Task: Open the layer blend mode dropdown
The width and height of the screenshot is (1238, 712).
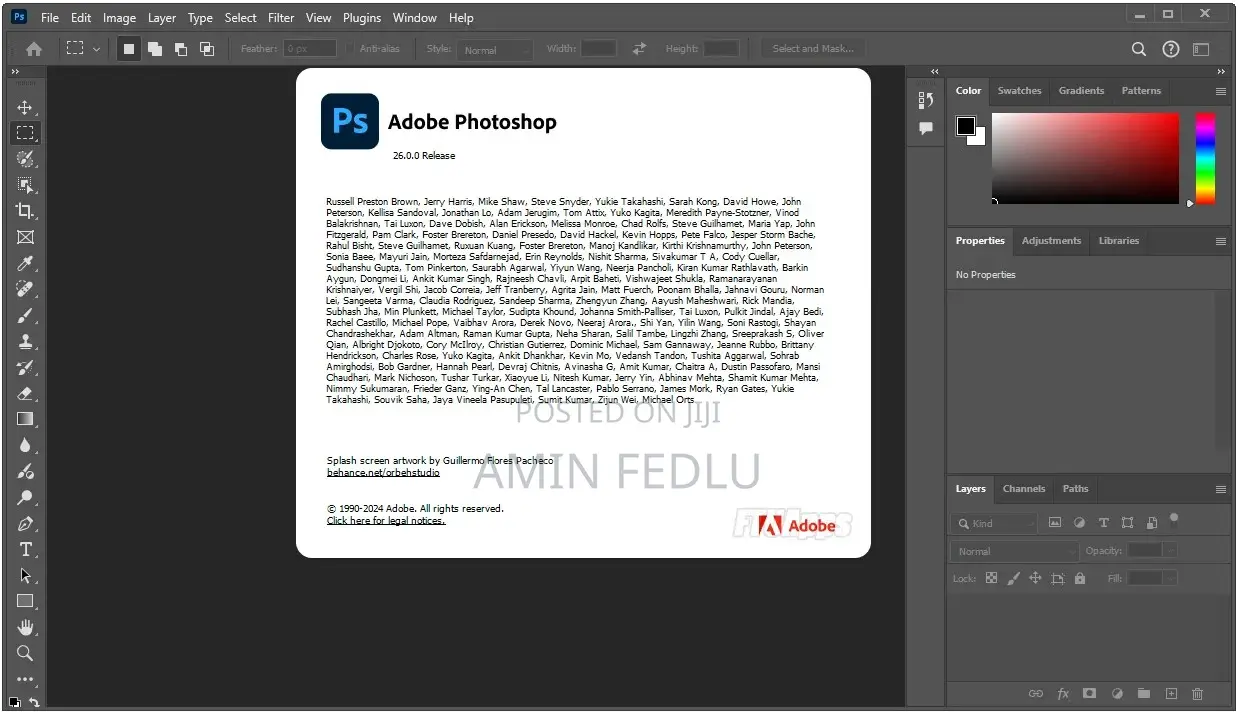Action: coord(1013,551)
